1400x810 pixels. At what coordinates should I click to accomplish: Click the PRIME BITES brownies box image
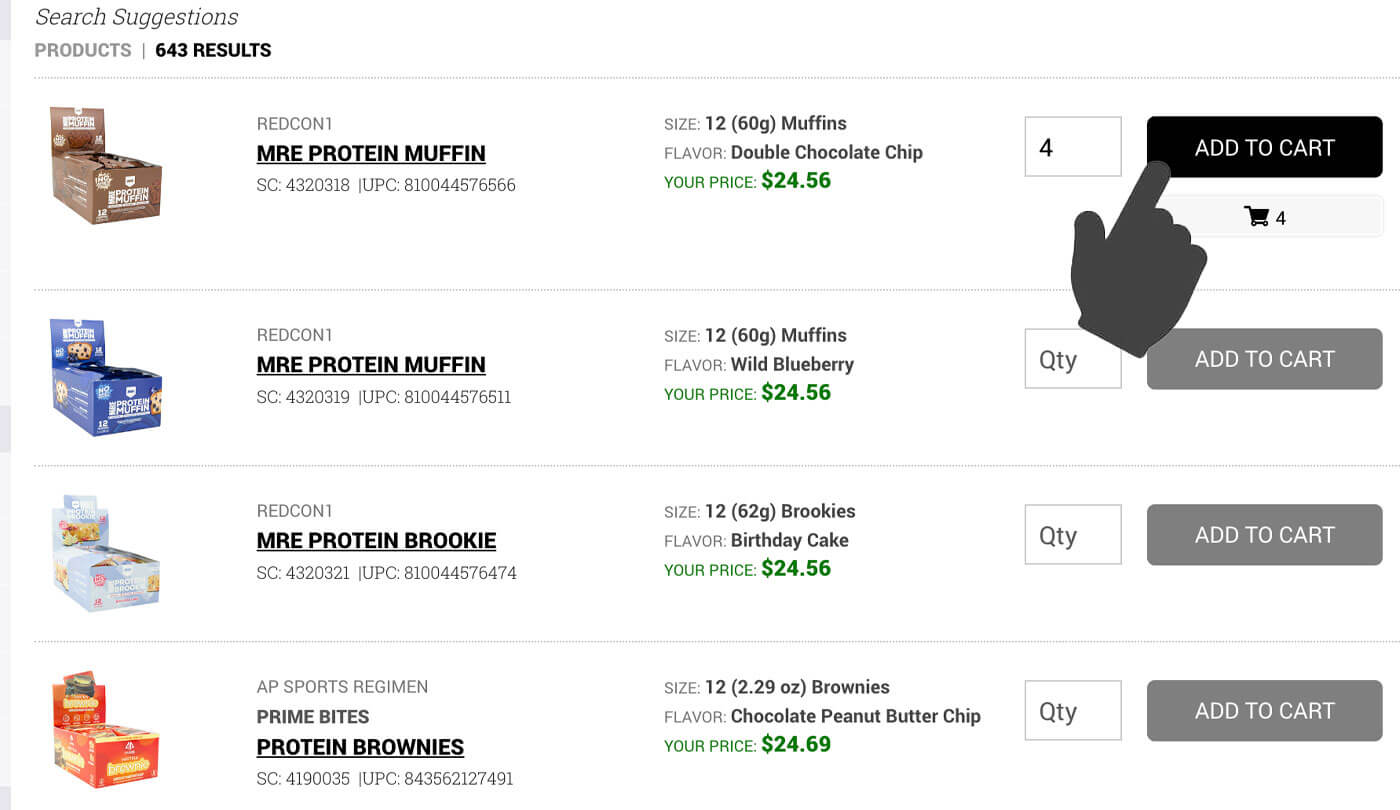click(x=105, y=728)
